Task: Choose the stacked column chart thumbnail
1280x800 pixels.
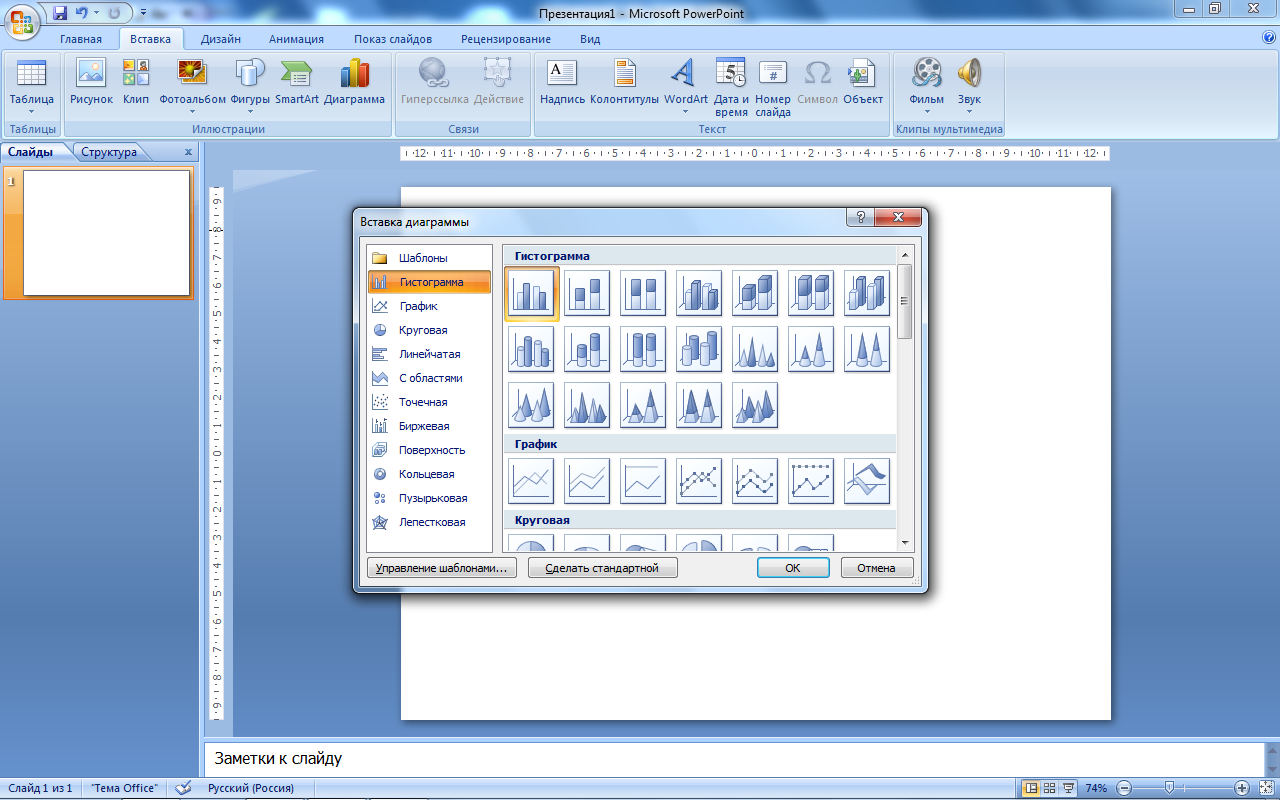Action: [587, 293]
